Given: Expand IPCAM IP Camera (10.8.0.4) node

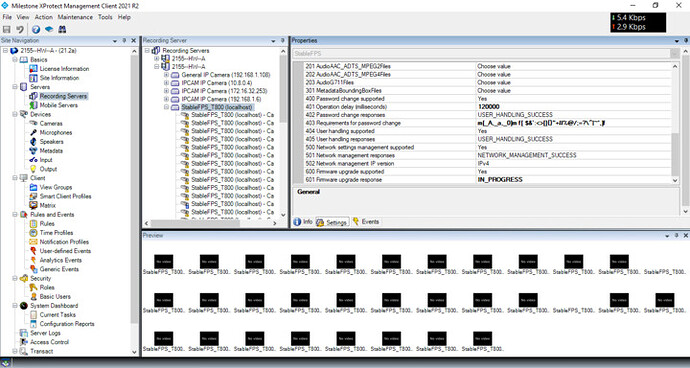Looking at the screenshot, I should (166, 83).
